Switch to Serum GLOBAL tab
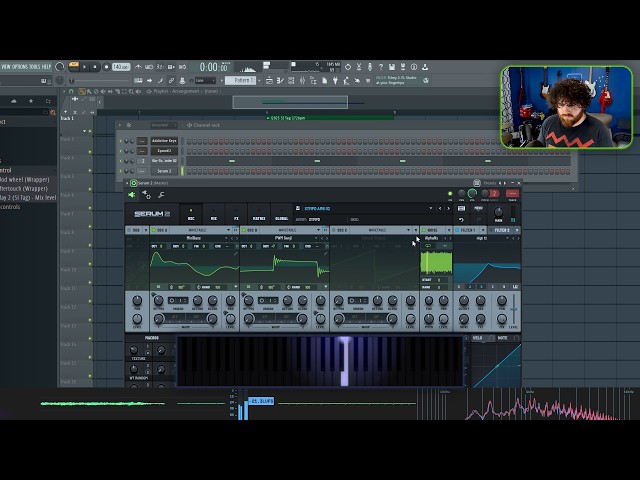 point(282,214)
